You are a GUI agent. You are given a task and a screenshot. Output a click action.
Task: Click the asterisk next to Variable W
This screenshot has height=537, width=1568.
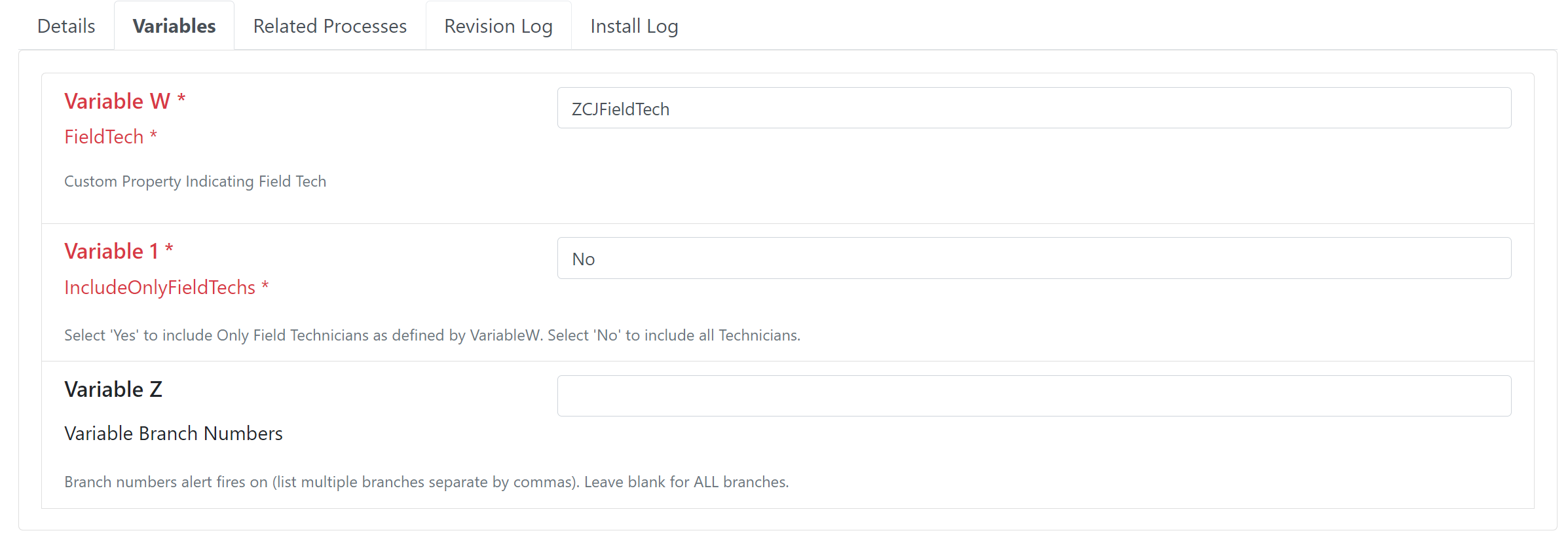tap(181, 99)
